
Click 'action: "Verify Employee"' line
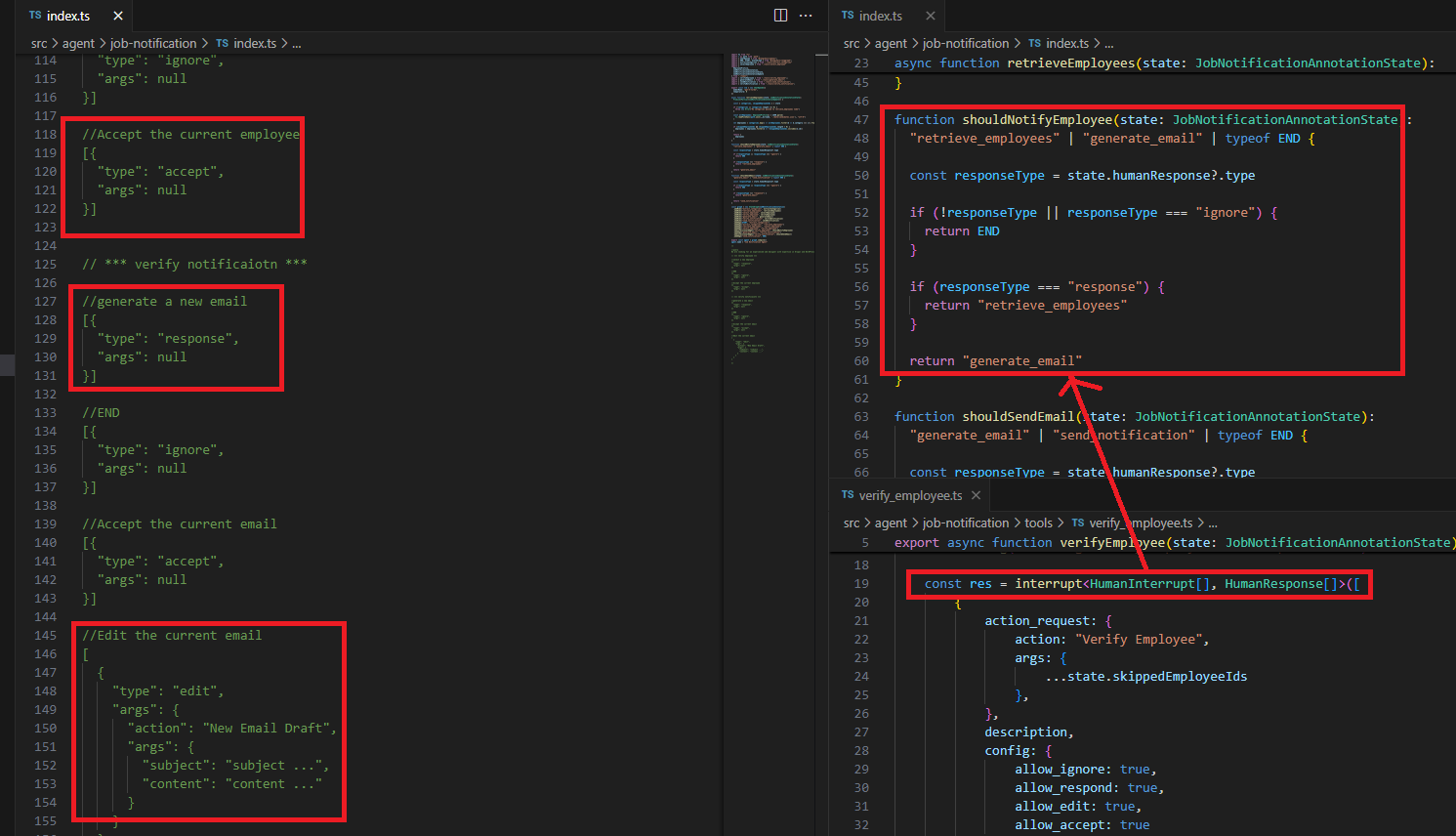click(x=1112, y=639)
